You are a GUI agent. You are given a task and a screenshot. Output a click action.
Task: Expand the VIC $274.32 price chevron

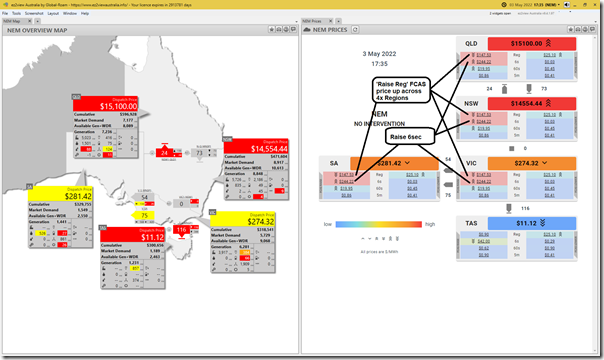544,163
